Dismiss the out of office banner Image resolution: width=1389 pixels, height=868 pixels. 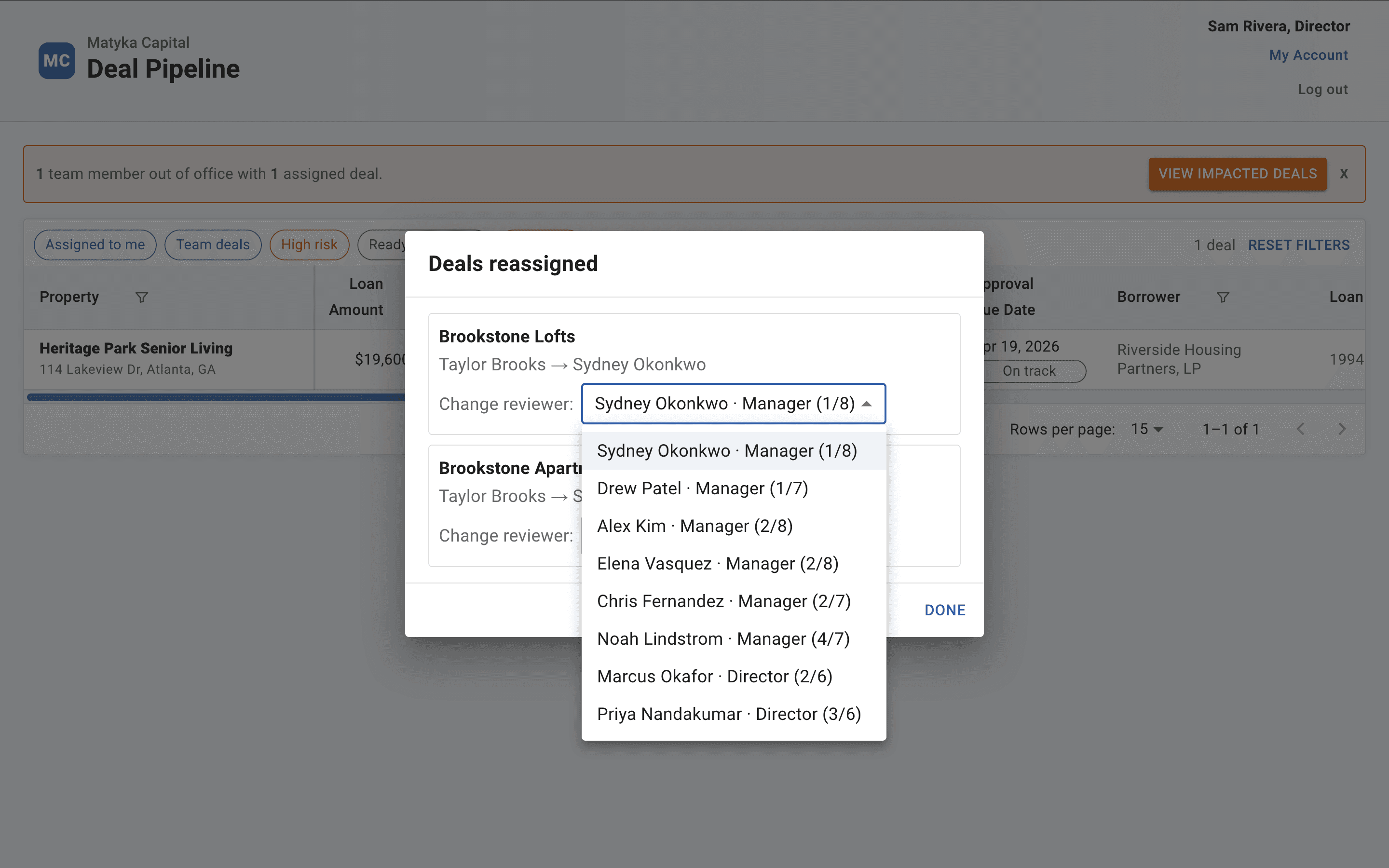[x=1344, y=174]
